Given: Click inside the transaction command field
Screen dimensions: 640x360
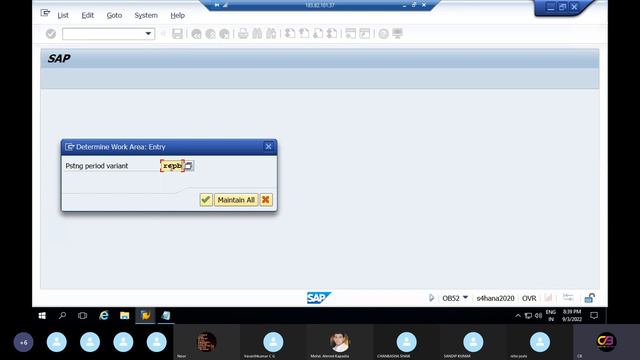Looking at the screenshot, I should tap(104, 33).
